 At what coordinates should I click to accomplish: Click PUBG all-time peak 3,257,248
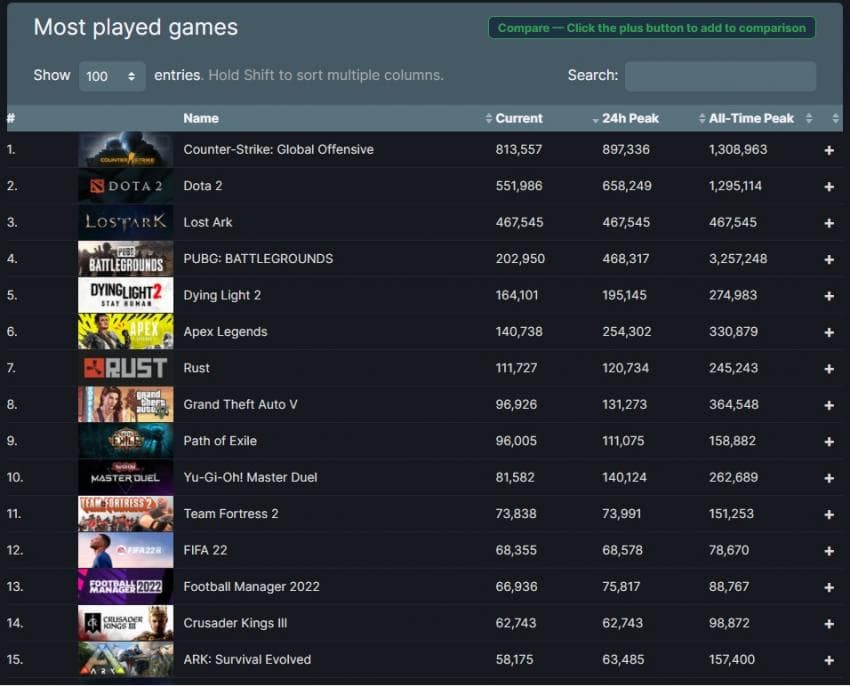[x=738, y=259]
